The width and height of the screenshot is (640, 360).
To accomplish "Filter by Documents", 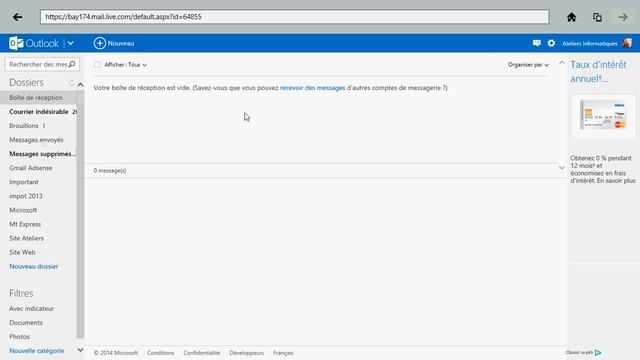I will 26,322.
